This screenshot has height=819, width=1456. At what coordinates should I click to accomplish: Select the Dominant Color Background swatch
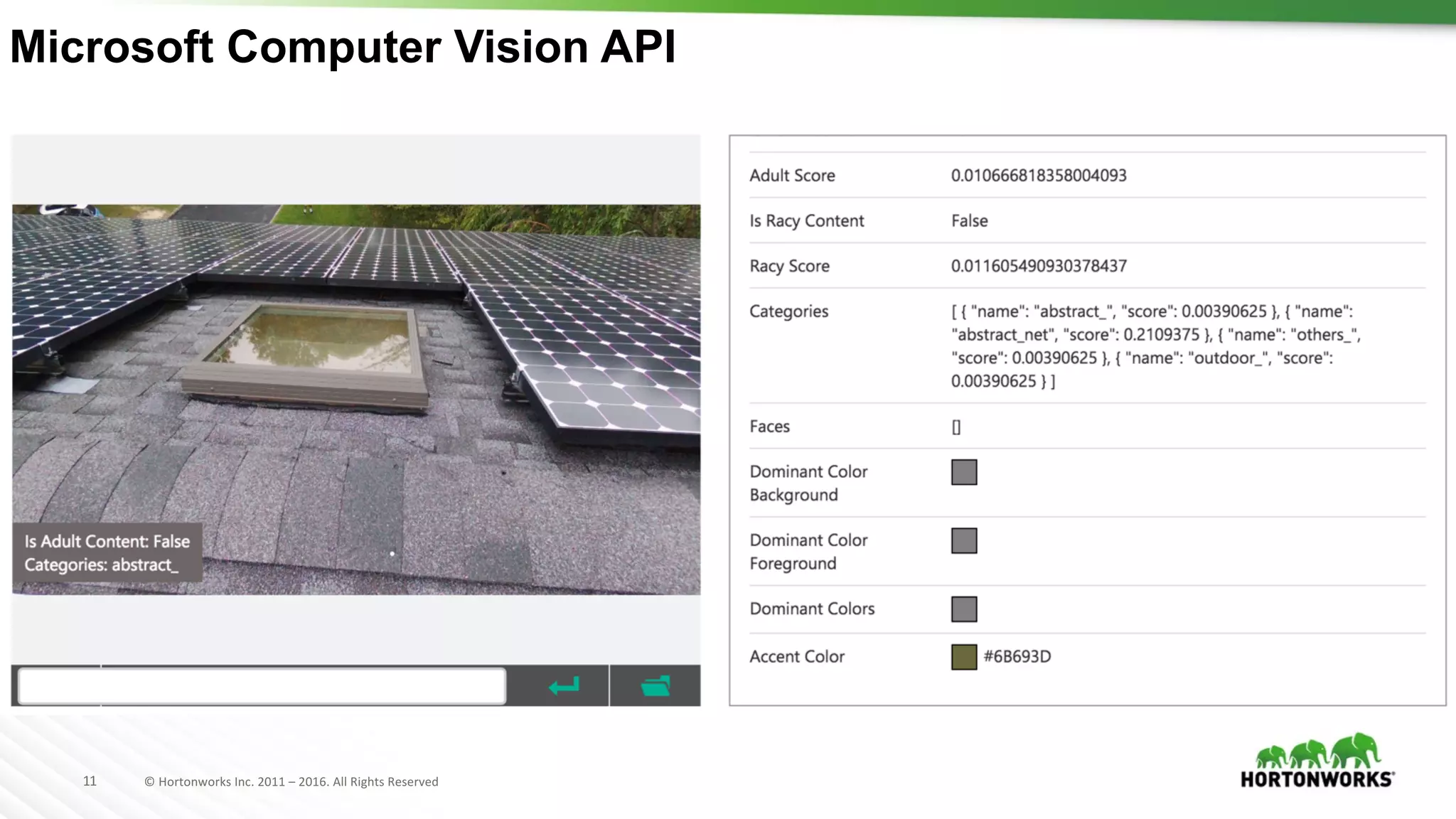pyautogui.click(x=964, y=472)
